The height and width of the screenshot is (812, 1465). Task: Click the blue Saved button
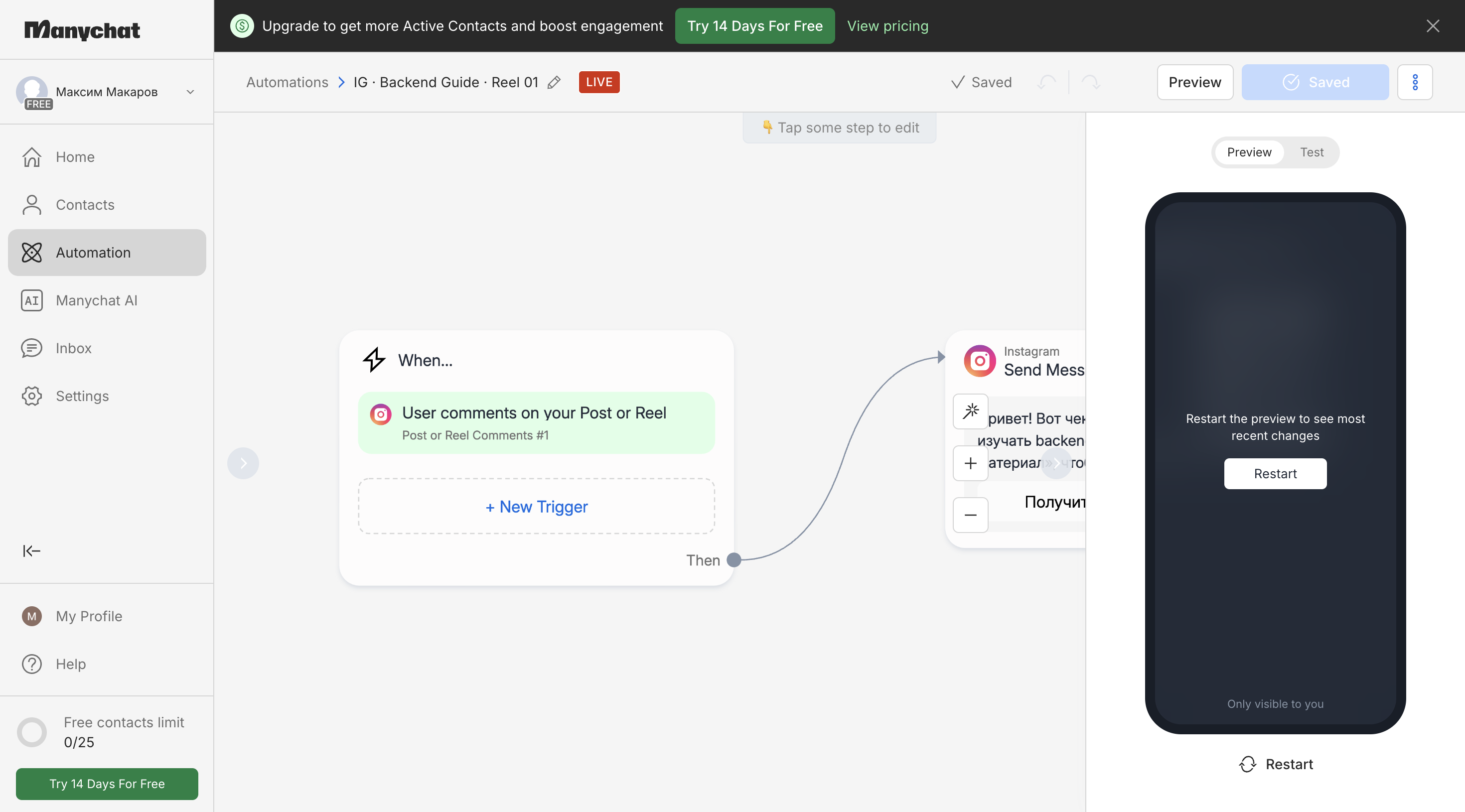[x=1315, y=83]
